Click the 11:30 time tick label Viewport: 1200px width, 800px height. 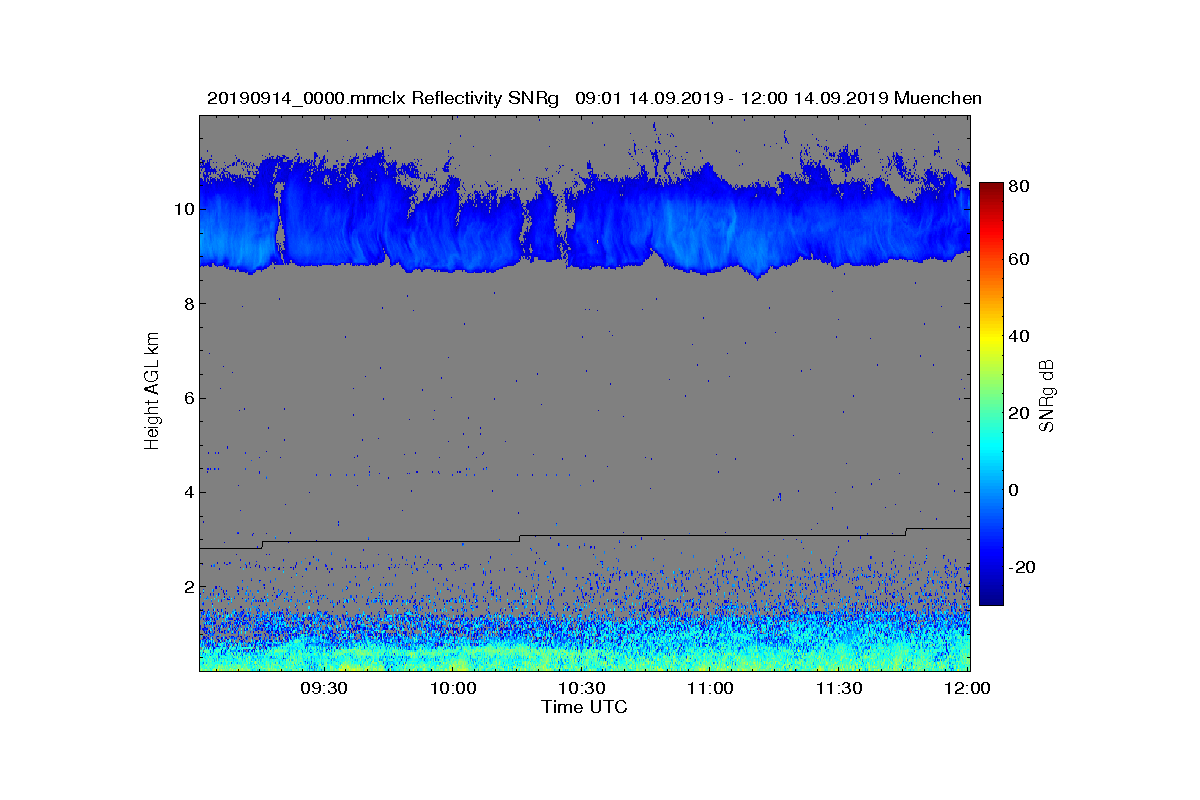[840, 688]
